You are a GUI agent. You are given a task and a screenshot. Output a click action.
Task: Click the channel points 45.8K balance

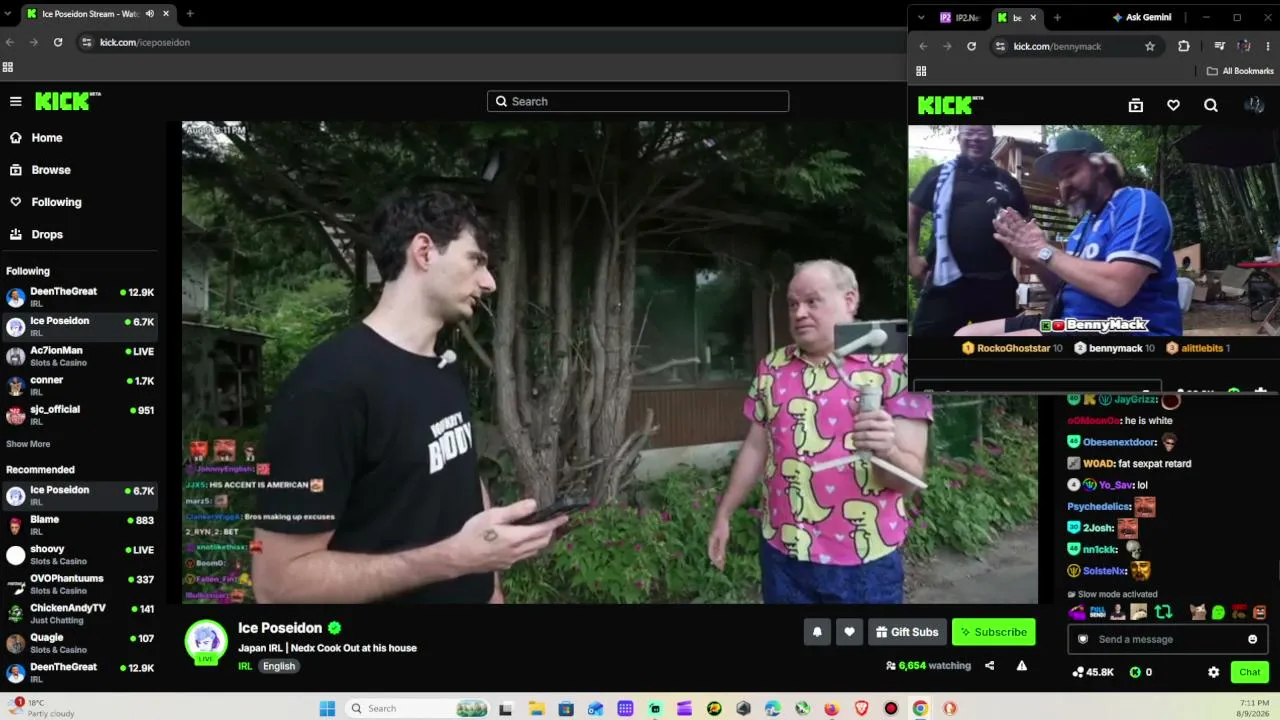click(x=1093, y=672)
